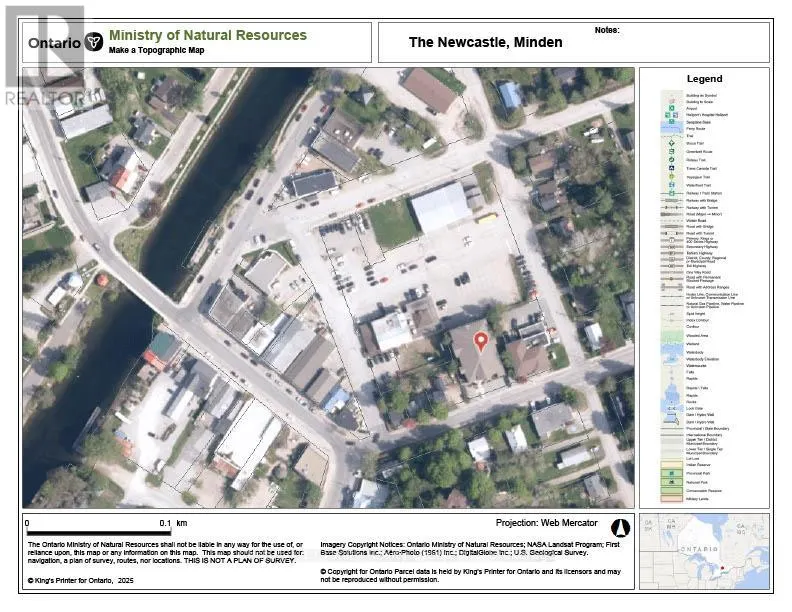Click the Ontario inset locator map
This screenshot has height=612, width=792.
704,550
